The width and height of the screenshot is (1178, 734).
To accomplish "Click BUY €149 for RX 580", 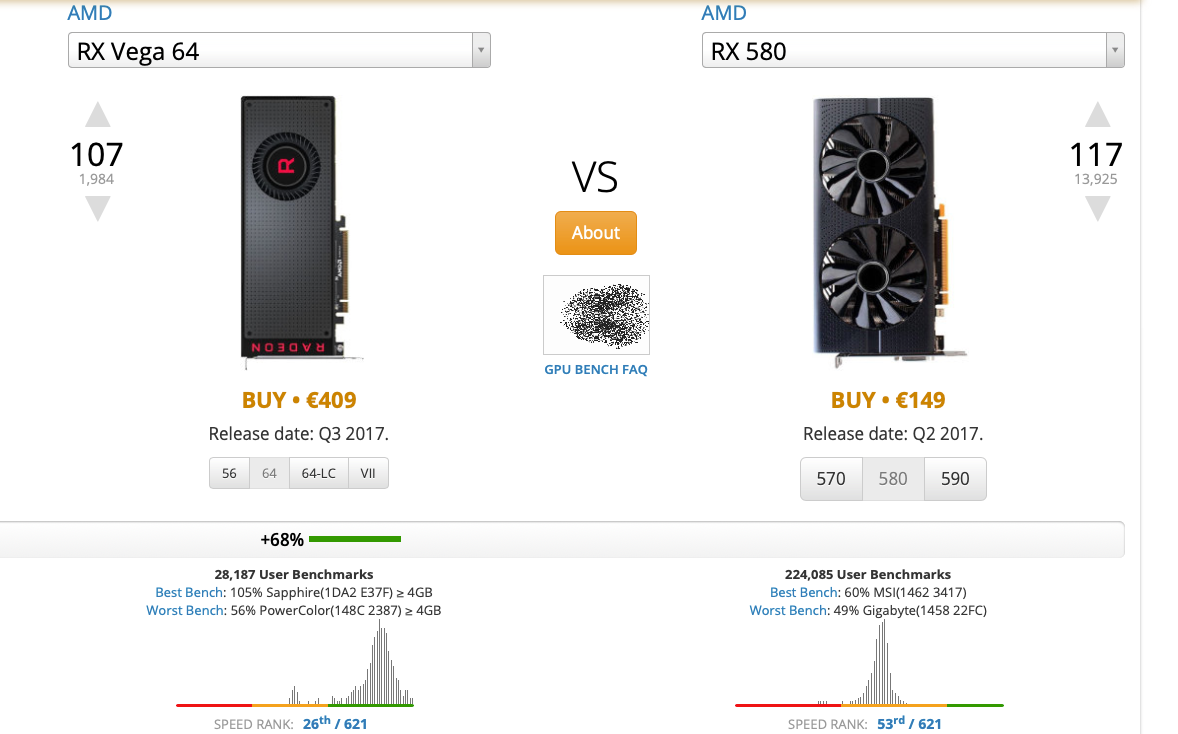I will pyautogui.click(x=888, y=400).
